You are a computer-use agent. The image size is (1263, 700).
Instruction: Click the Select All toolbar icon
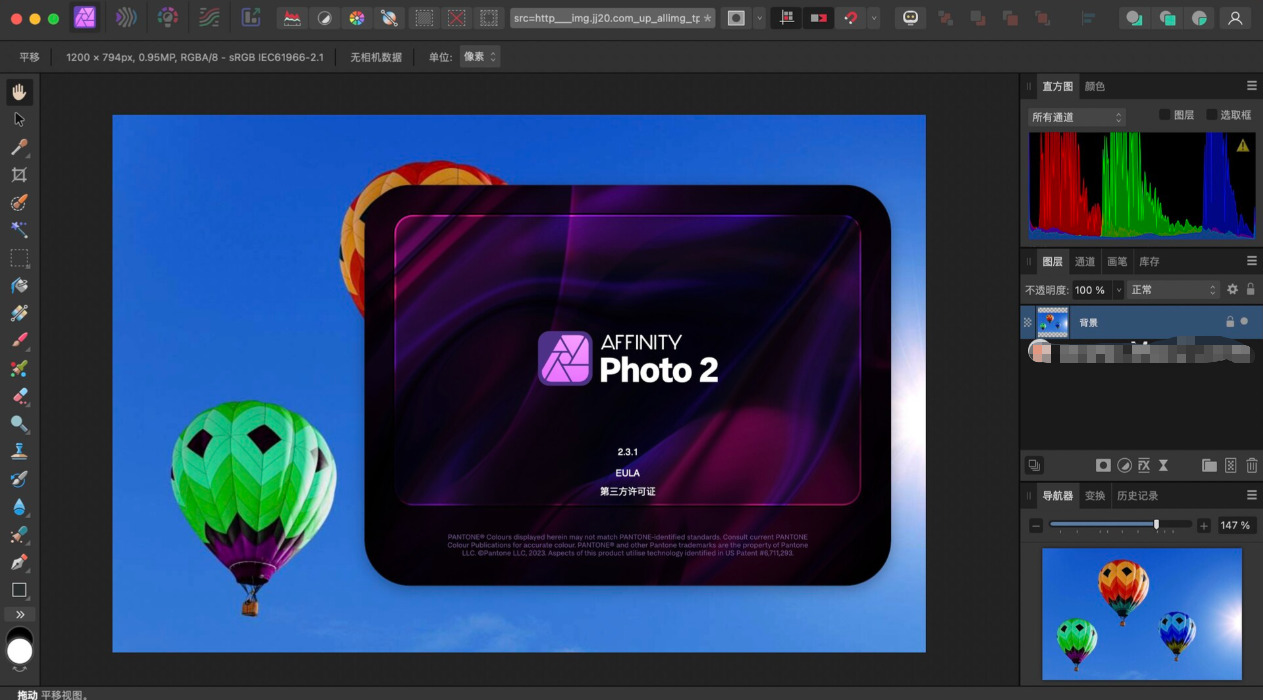[x=425, y=18]
